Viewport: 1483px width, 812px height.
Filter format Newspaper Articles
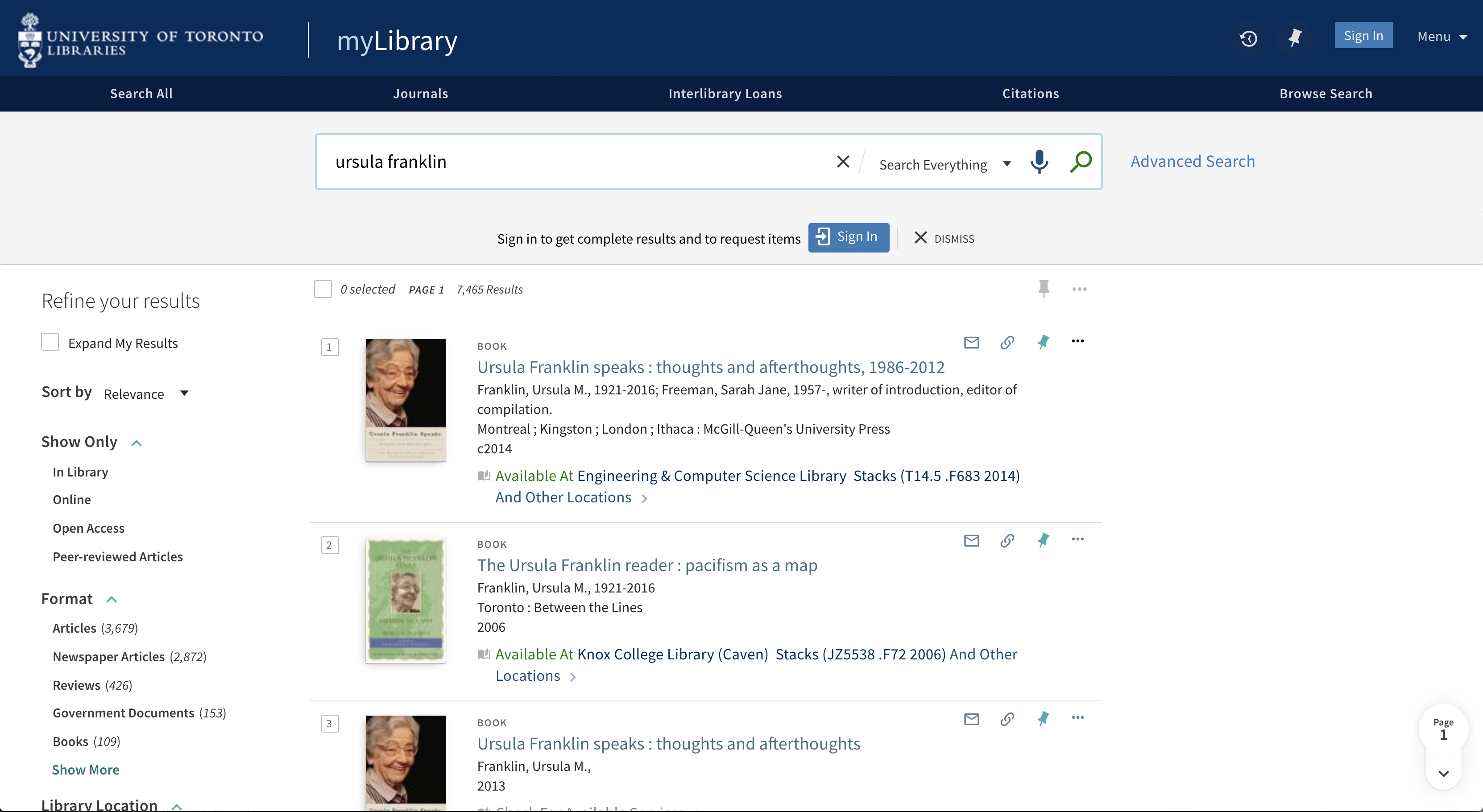coord(129,656)
